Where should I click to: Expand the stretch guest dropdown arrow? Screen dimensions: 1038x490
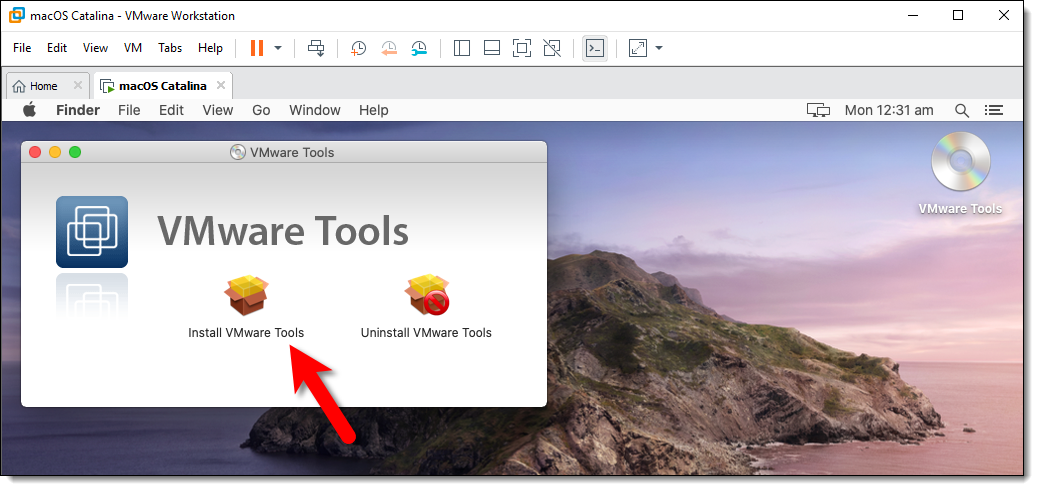pyautogui.click(x=659, y=48)
